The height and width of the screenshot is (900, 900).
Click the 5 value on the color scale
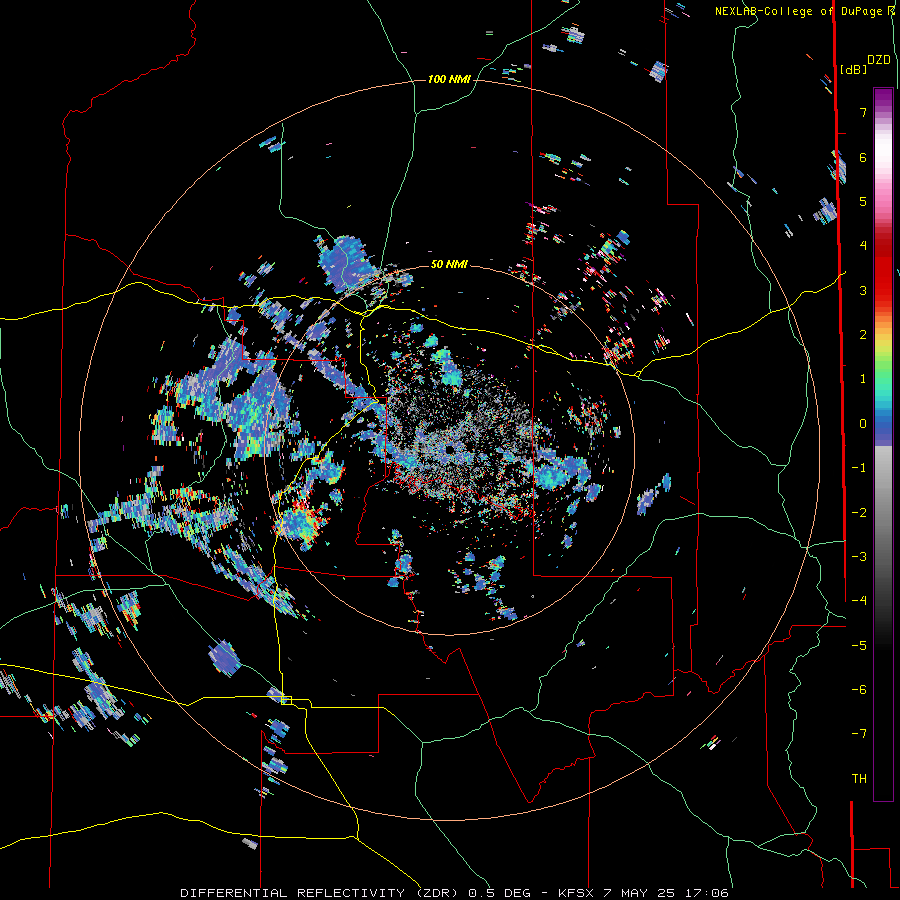863,201
